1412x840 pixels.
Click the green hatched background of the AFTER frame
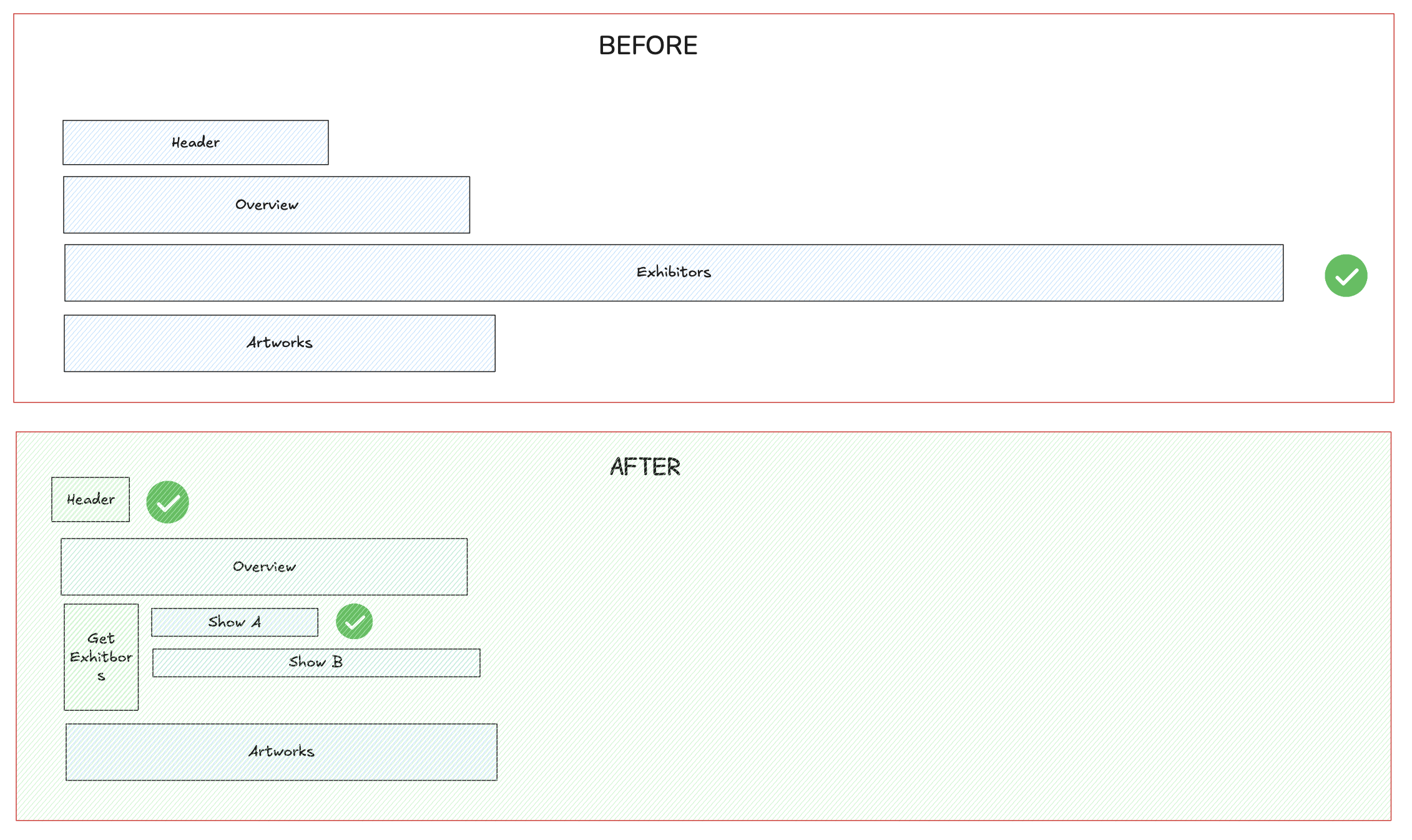coord(936,624)
